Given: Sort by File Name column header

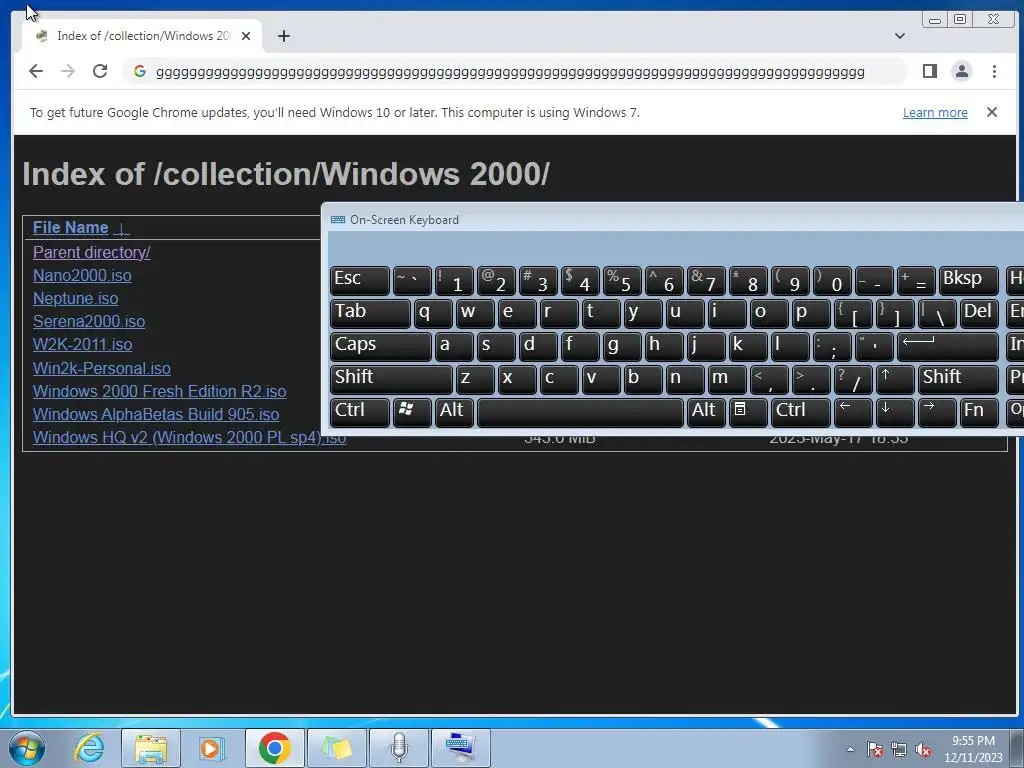Looking at the screenshot, I should pyautogui.click(x=71, y=227).
